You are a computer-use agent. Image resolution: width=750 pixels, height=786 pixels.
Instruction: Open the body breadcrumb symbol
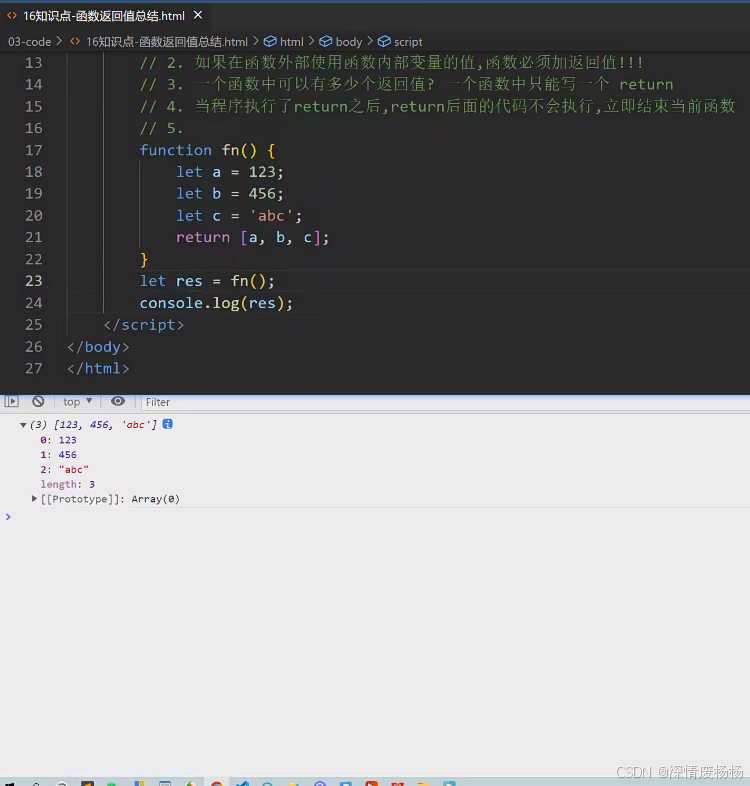(348, 42)
